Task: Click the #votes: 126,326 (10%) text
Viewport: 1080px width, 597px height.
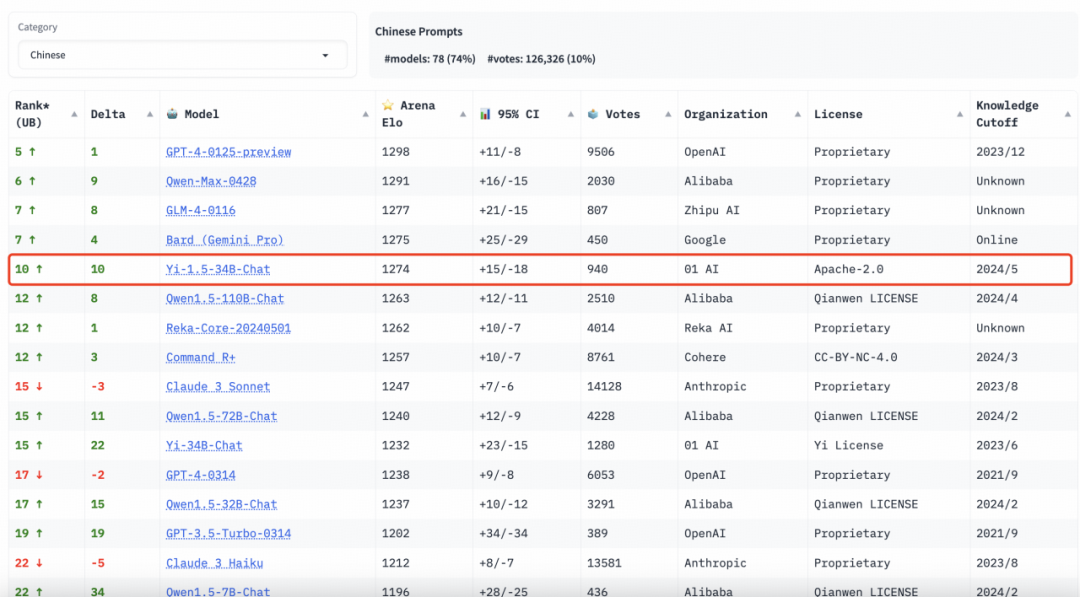Action: pyautogui.click(x=541, y=59)
